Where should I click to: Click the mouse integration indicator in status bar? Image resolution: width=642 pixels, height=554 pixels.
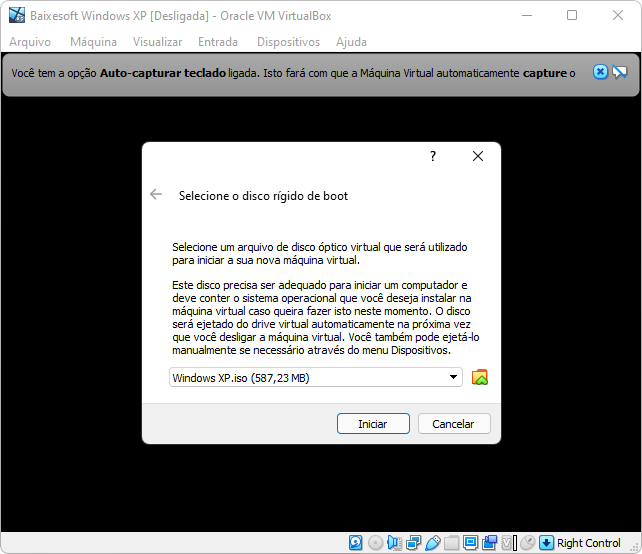pos(527,543)
